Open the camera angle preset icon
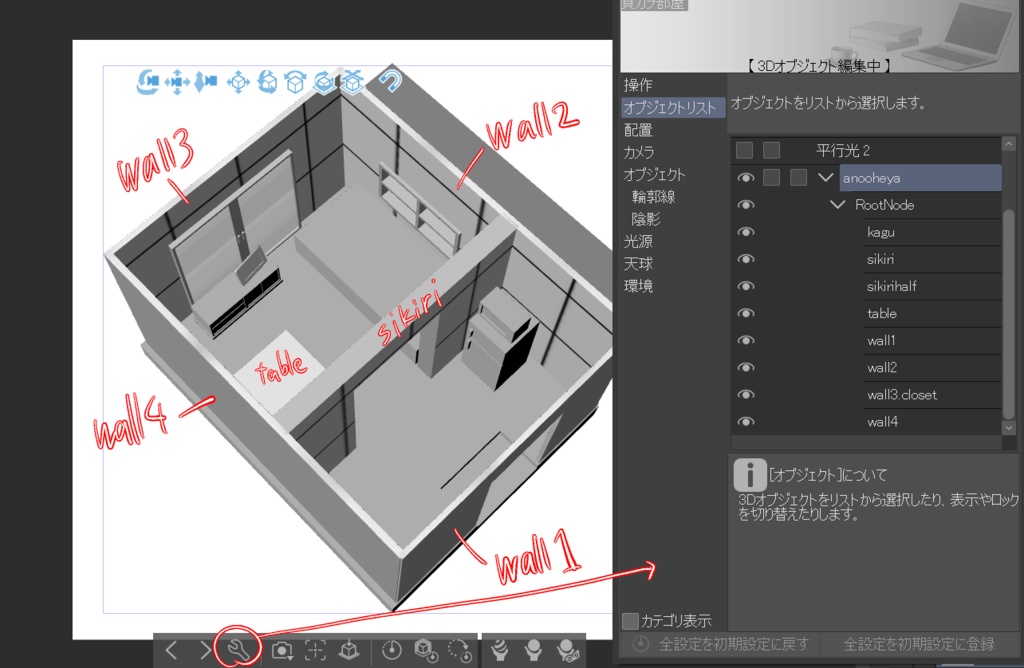Viewport: 1024px width, 668px height. pos(282,650)
